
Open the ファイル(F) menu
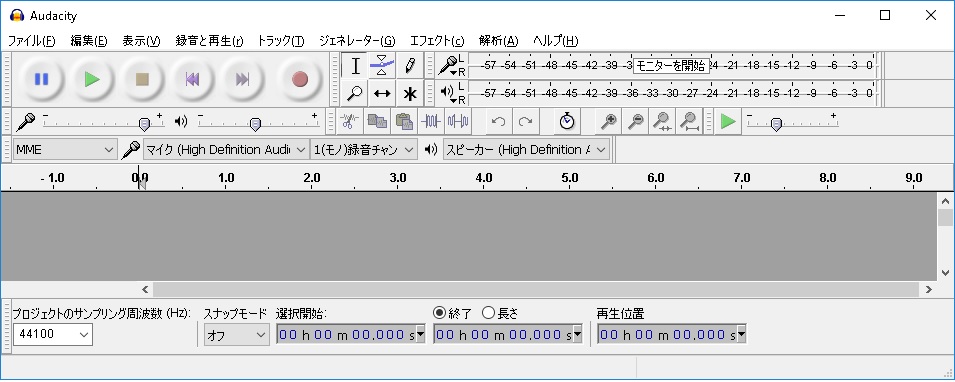(31, 41)
